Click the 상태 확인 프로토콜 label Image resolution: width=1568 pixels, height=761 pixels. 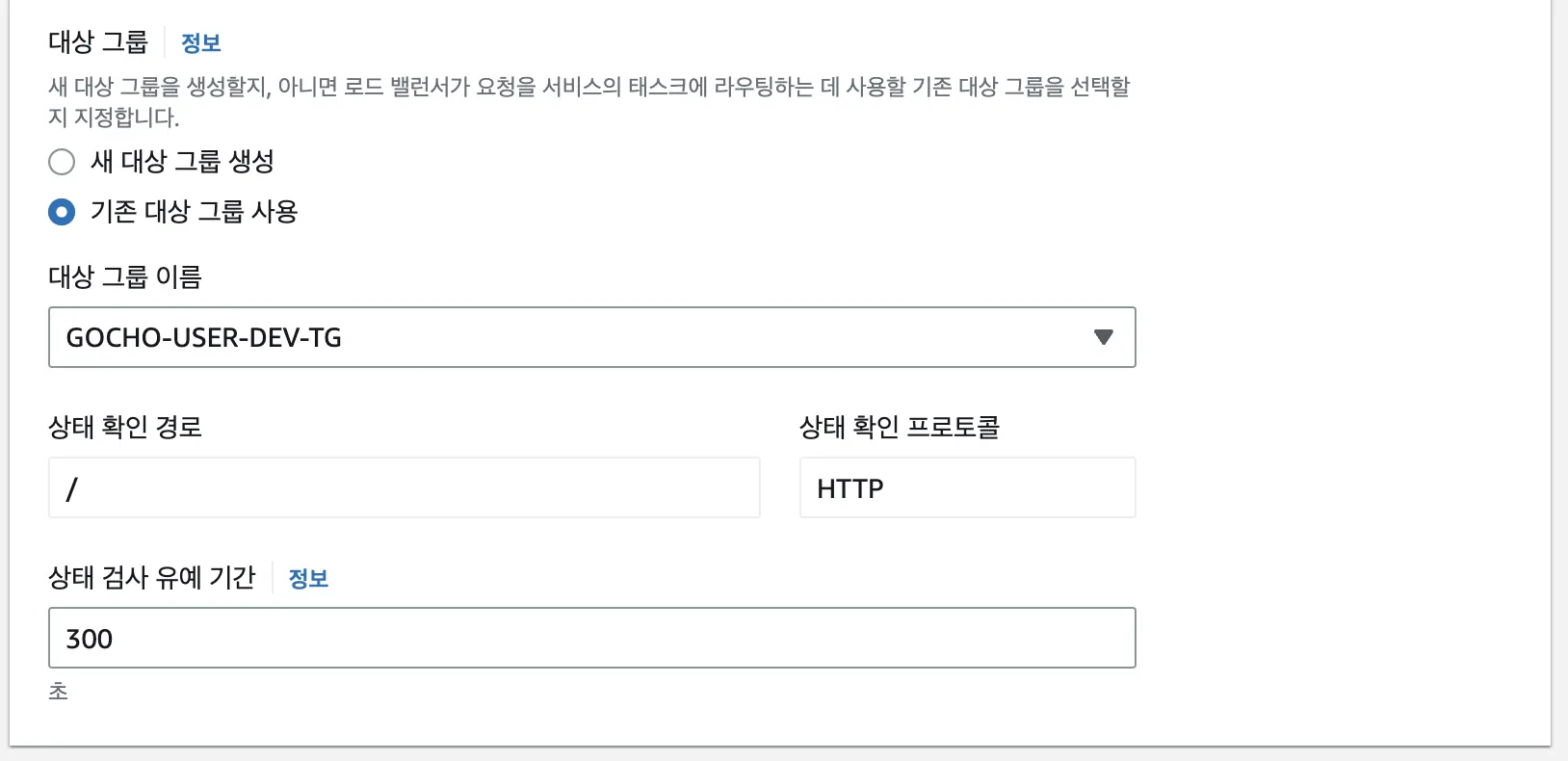tap(900, 427)
